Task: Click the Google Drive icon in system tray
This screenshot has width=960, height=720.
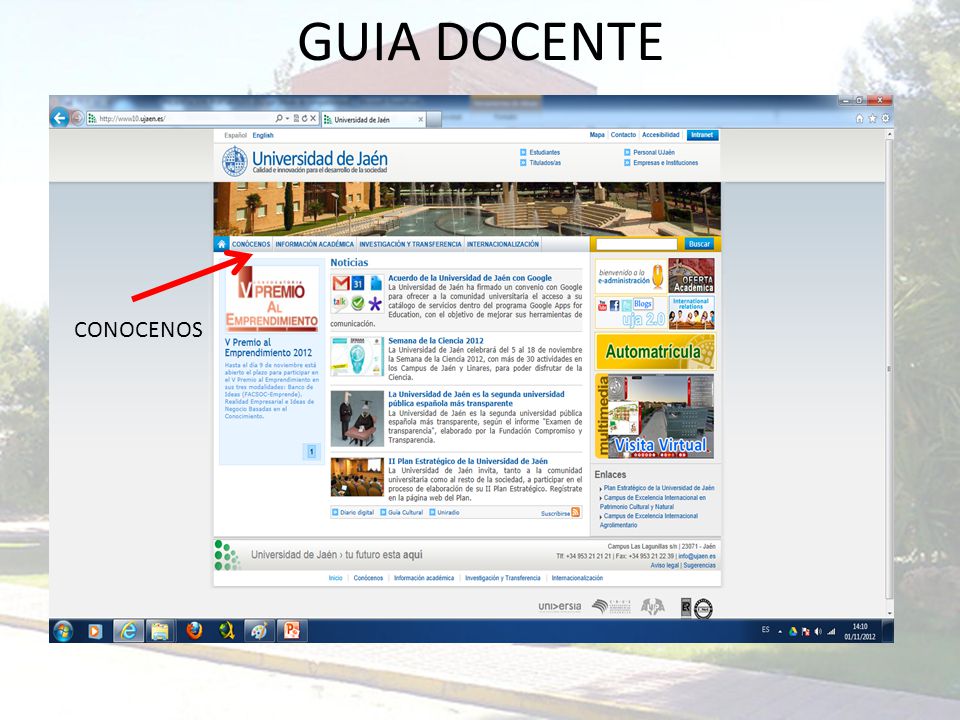Action: (x=793, y=631)
